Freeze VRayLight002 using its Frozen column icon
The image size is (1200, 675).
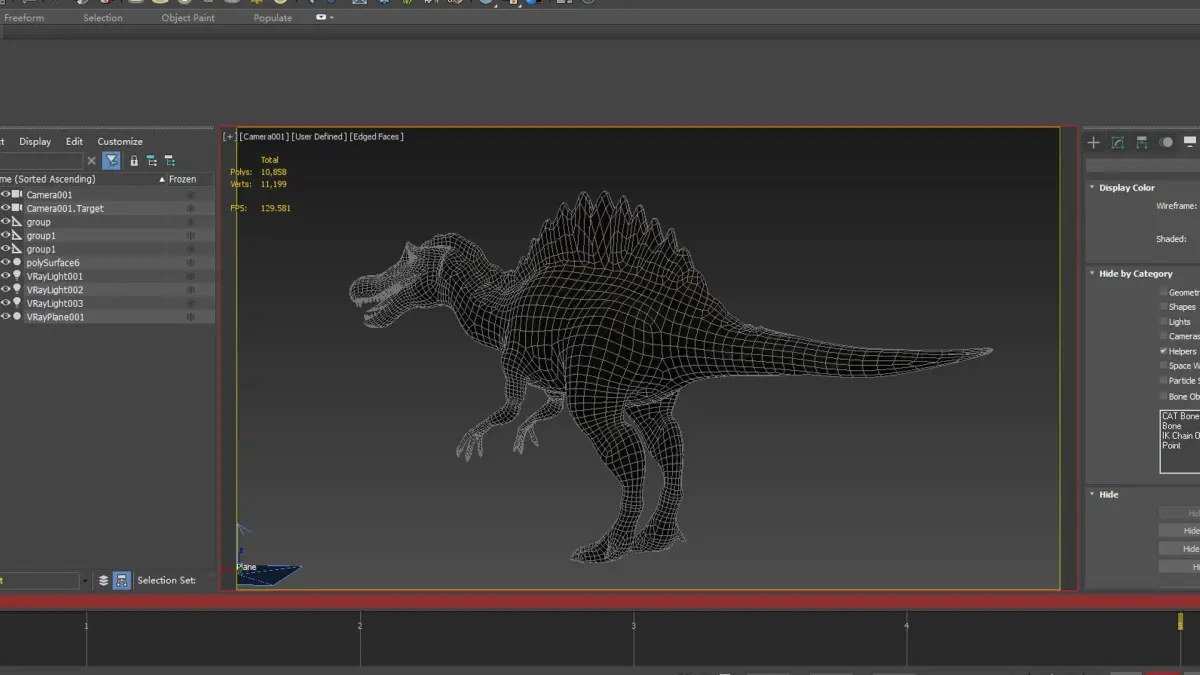(x=190, y=289)
